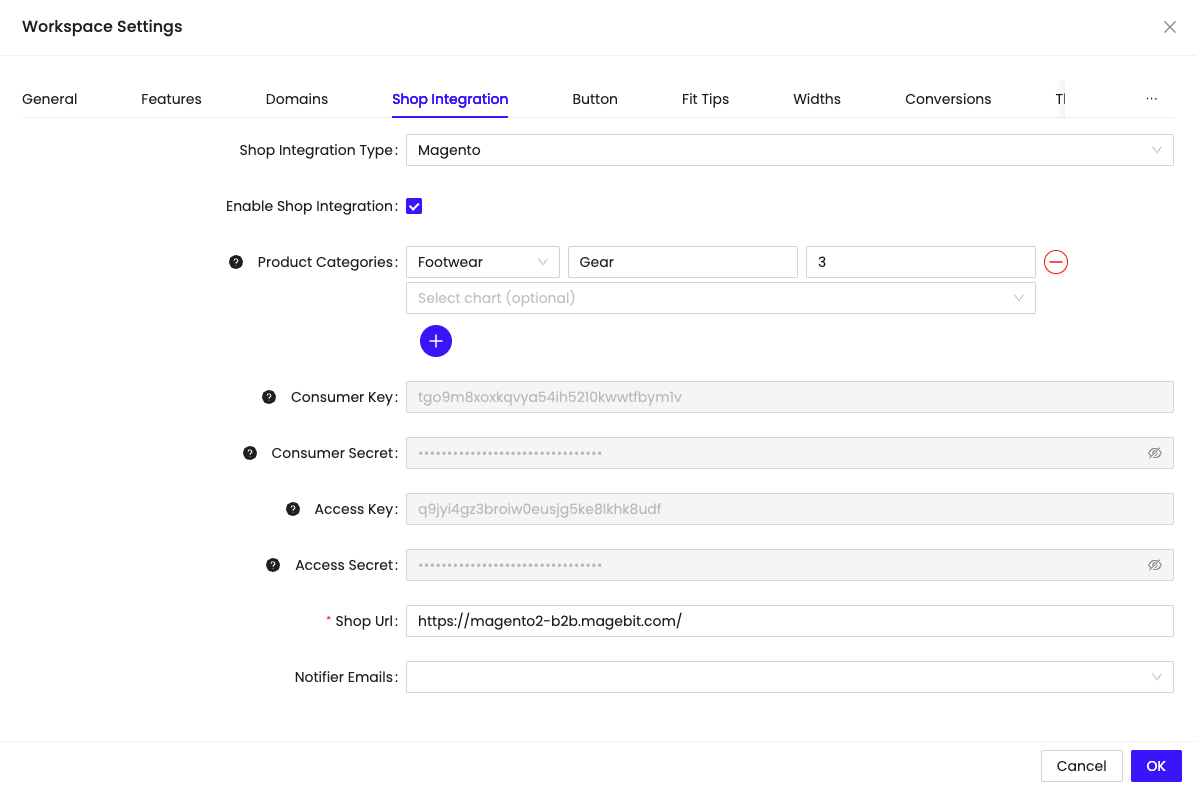Remove the Footwear category row
The width and height of the screenshot is (1196, 789).
pyautogui.click(x=1055, y=261)
